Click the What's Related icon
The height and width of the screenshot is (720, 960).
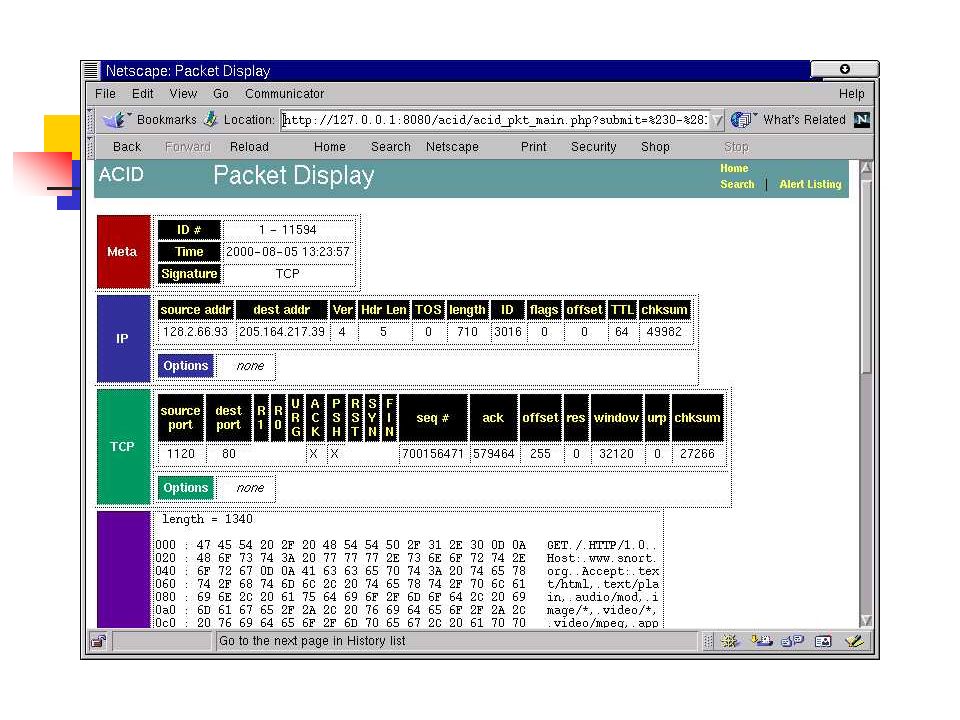pyautogui.click(x=742, y=119)
